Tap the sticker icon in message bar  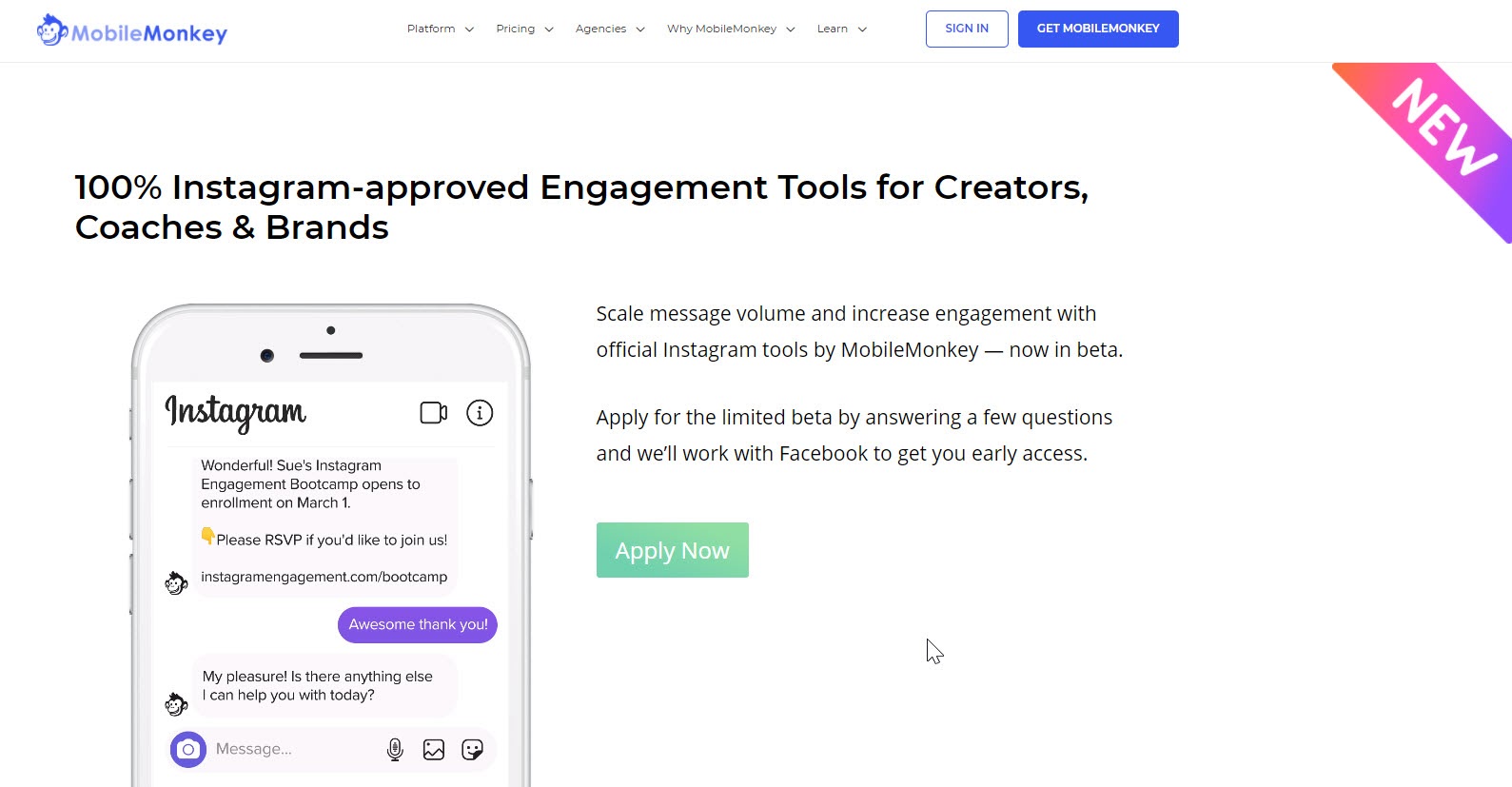(472, 750)
